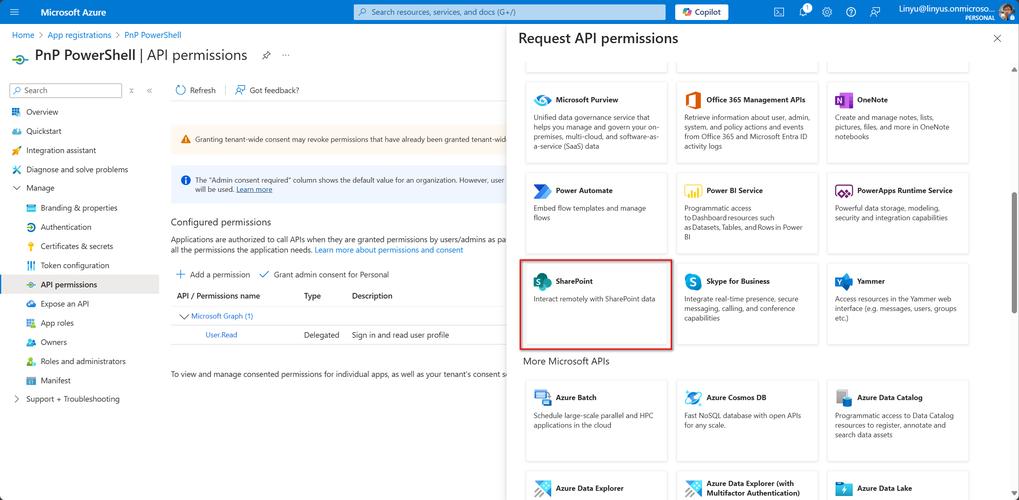Open Overview in the sidebar
Image resolution: width=1019 pixels, height=500 pixels.
click(42, 112)
